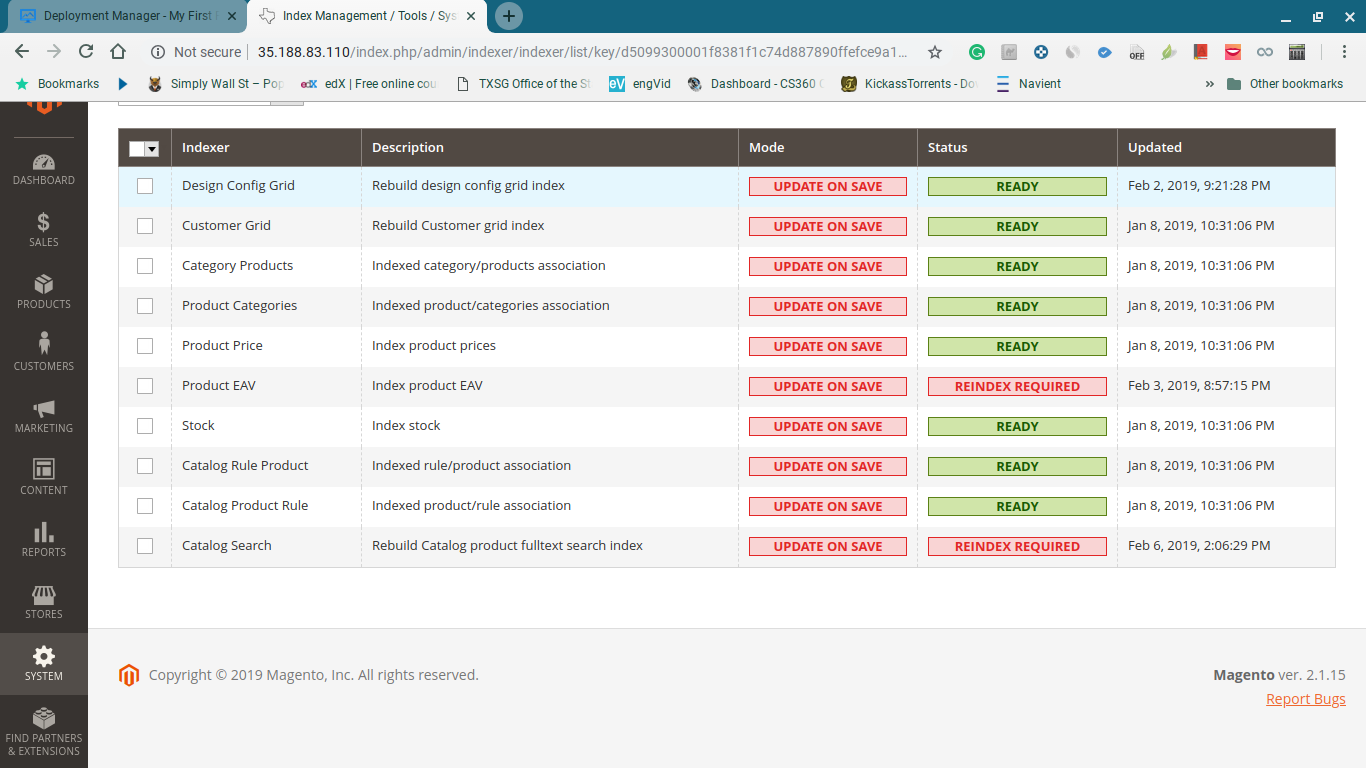Viewport: 1366px width, 768px height.
Task: Click the Report Bugs link
Action: point(1305,699)
